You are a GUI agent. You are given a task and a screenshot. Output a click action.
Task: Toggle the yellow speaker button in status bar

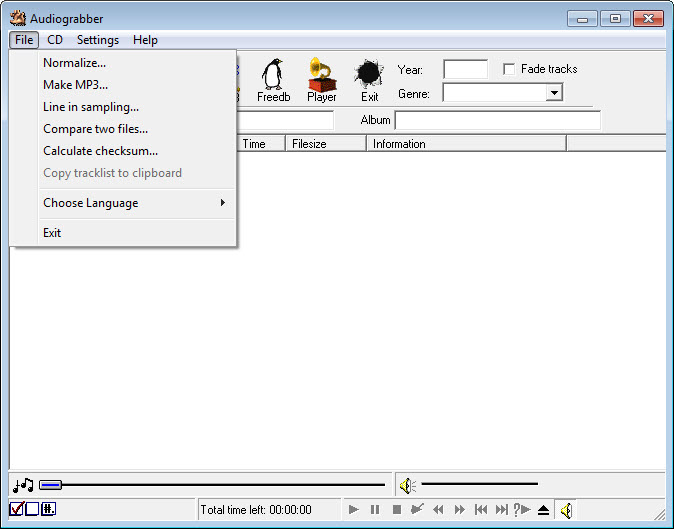coord(566,510)
